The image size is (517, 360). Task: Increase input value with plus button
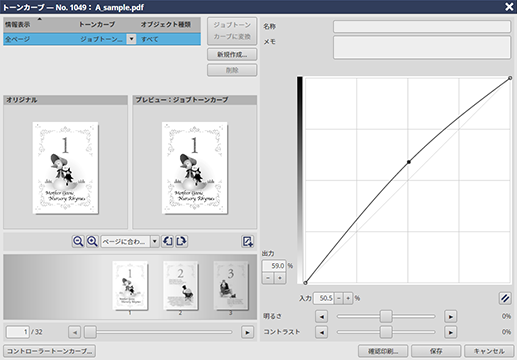[348, 298]
